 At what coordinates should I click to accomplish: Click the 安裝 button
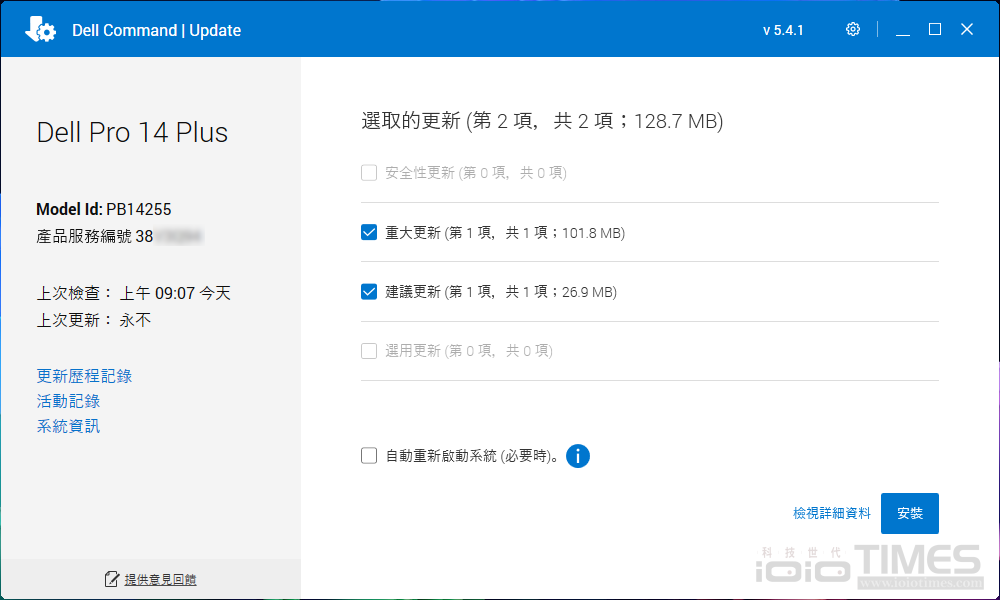coord(909,513)
